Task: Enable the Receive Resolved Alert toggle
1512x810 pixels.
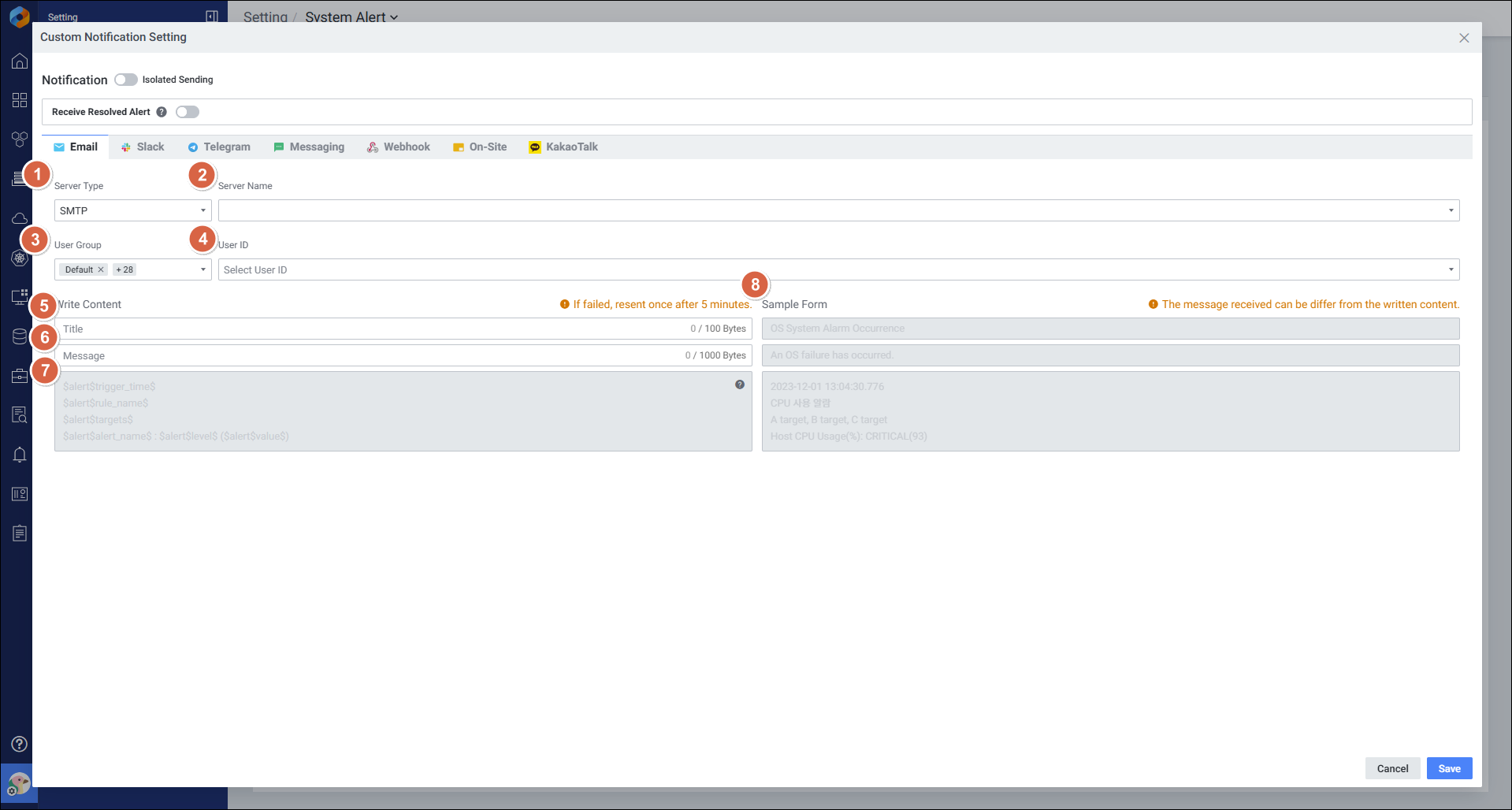Action: 188,112
